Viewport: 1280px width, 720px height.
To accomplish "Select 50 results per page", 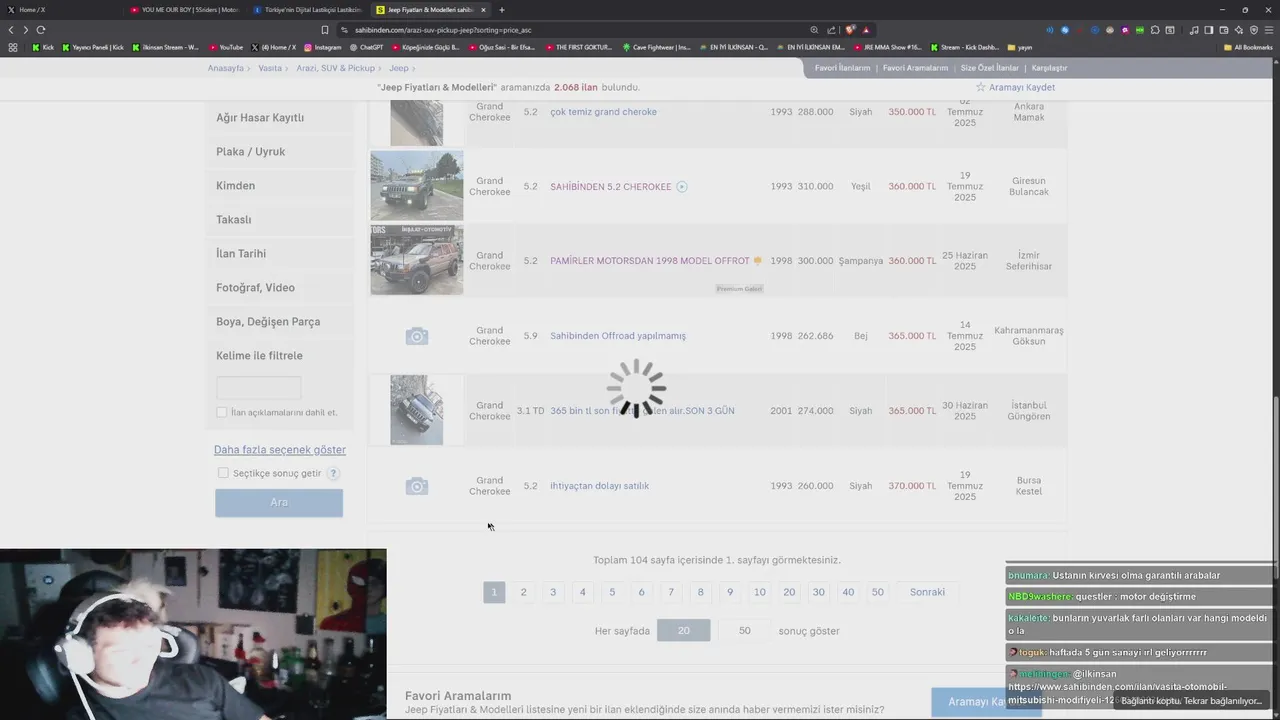I will [744, 630].
